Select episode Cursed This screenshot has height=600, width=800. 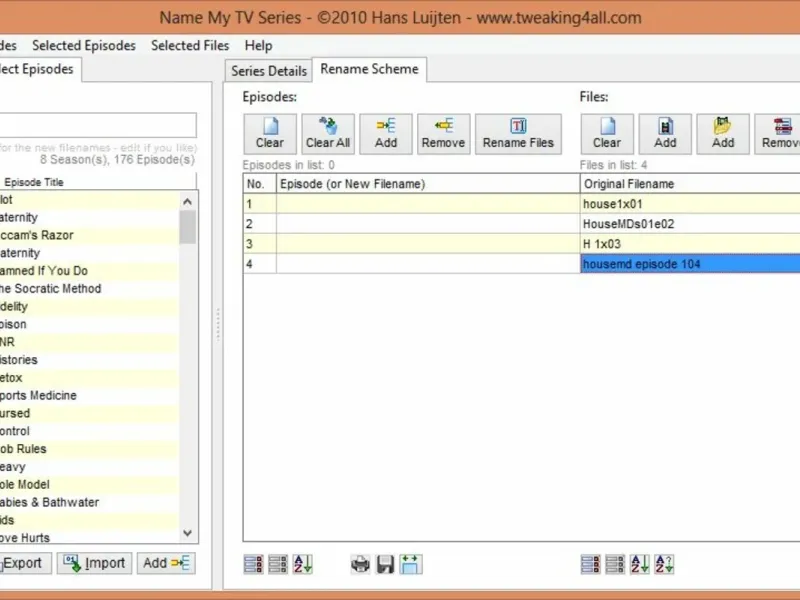89,413
